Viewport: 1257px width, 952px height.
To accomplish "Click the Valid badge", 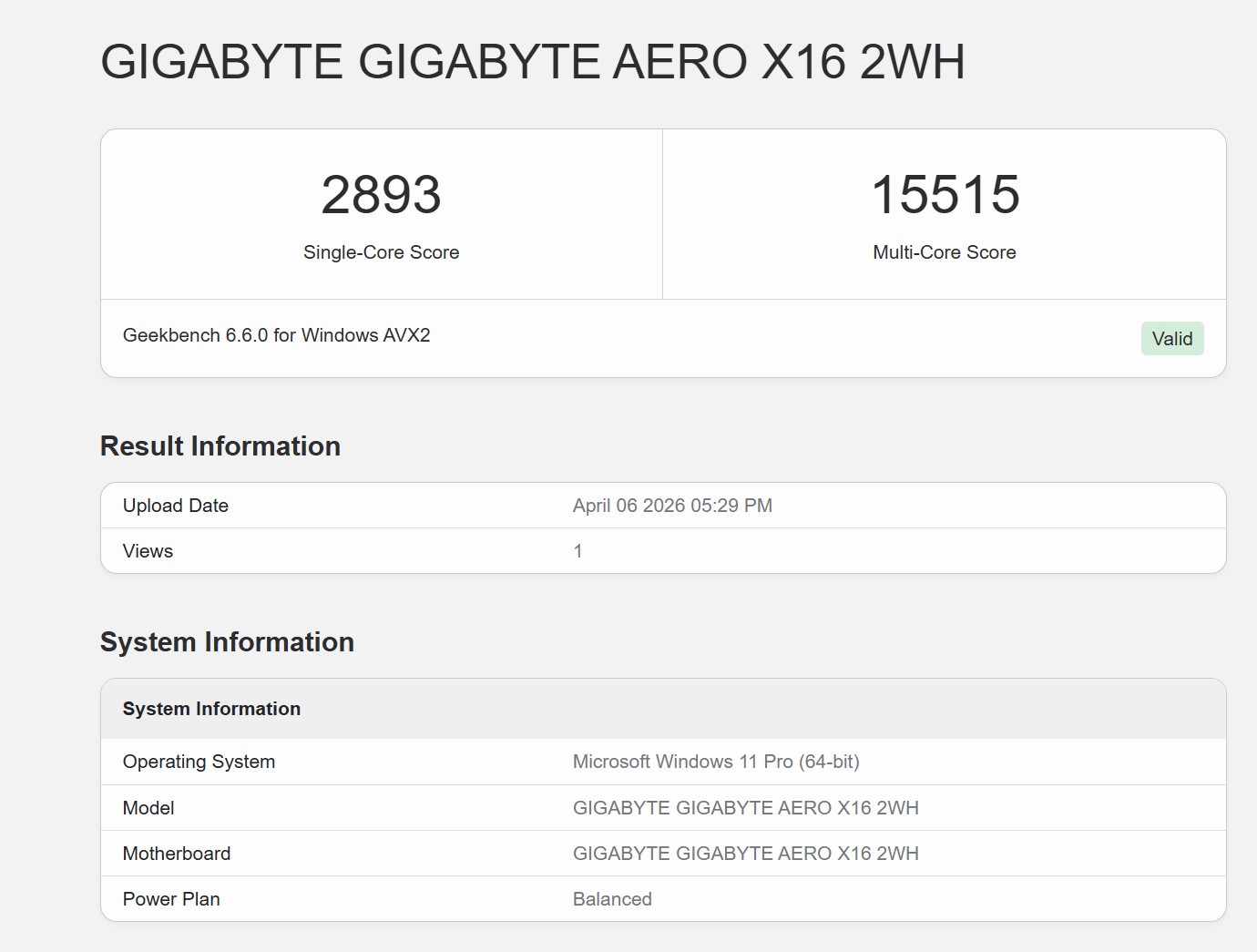I will click(1171, 339).
